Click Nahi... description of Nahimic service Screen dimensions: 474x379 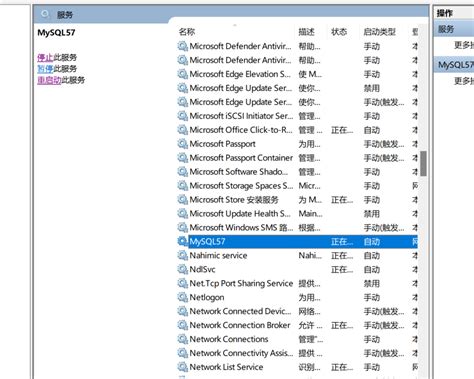point(310,256)
